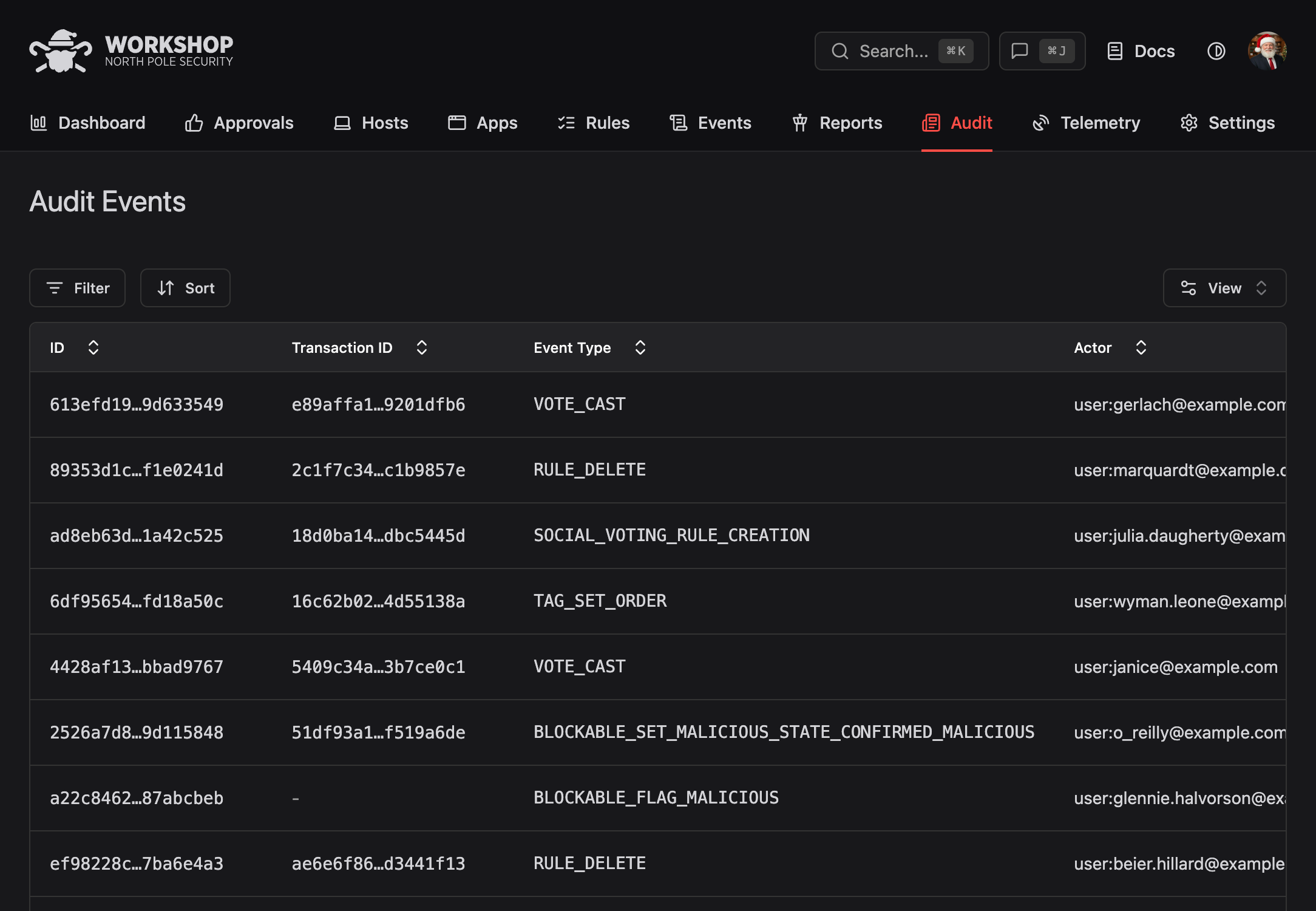
Task: Click transaction e89affa1…9201dfb6
Action: 378,404
